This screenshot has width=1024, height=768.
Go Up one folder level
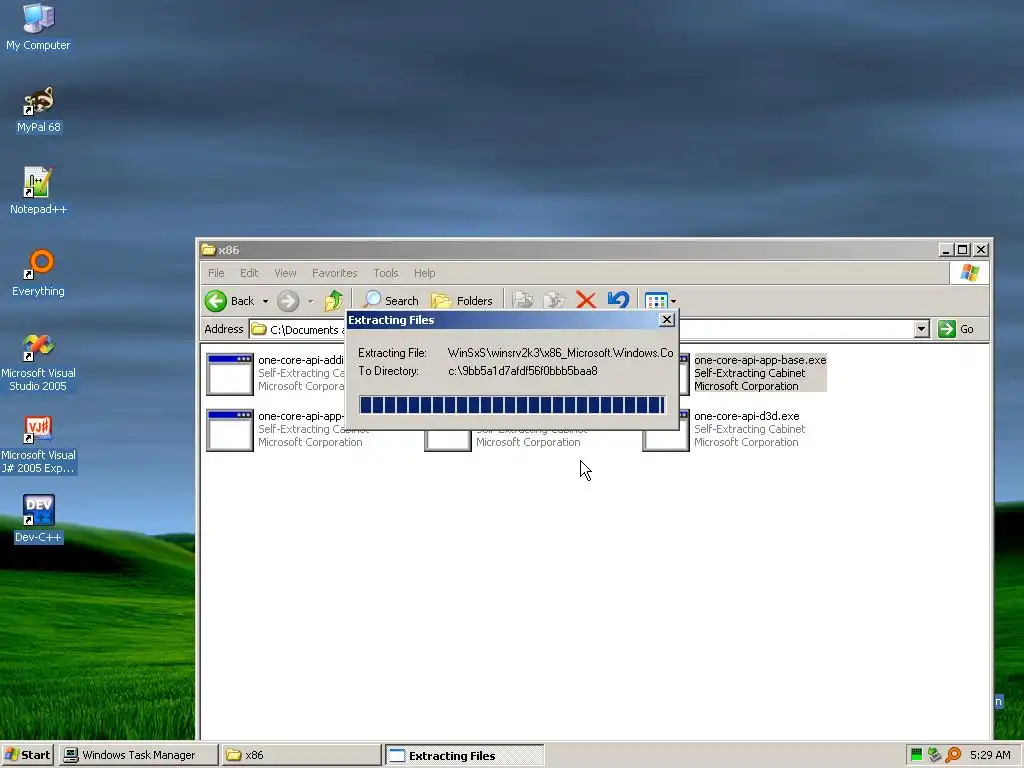(x=334, y=300)
